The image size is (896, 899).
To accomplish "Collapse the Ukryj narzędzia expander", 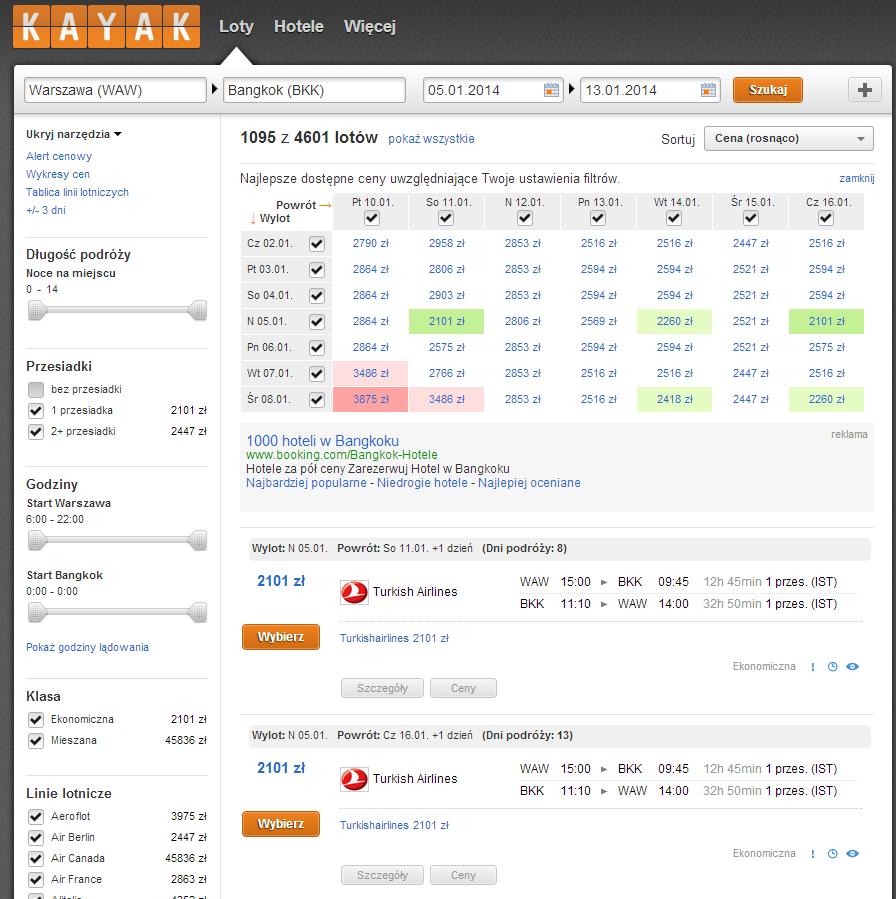I will point(73,134).
